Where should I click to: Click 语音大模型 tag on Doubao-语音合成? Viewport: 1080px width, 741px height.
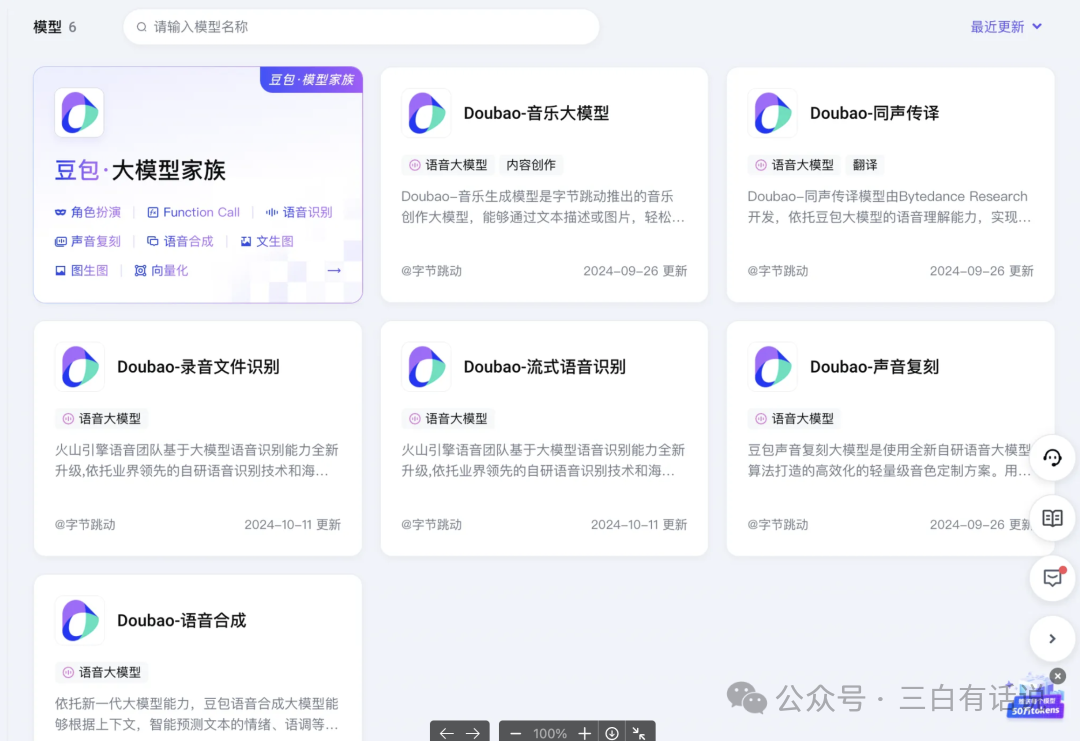pyautogui.click(x=101, y=672)
